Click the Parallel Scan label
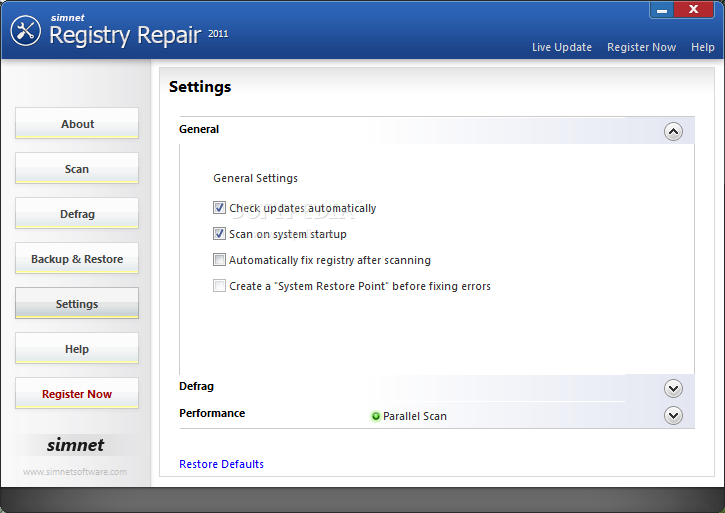The image size is (725, 513). click(x=415, y=416)
